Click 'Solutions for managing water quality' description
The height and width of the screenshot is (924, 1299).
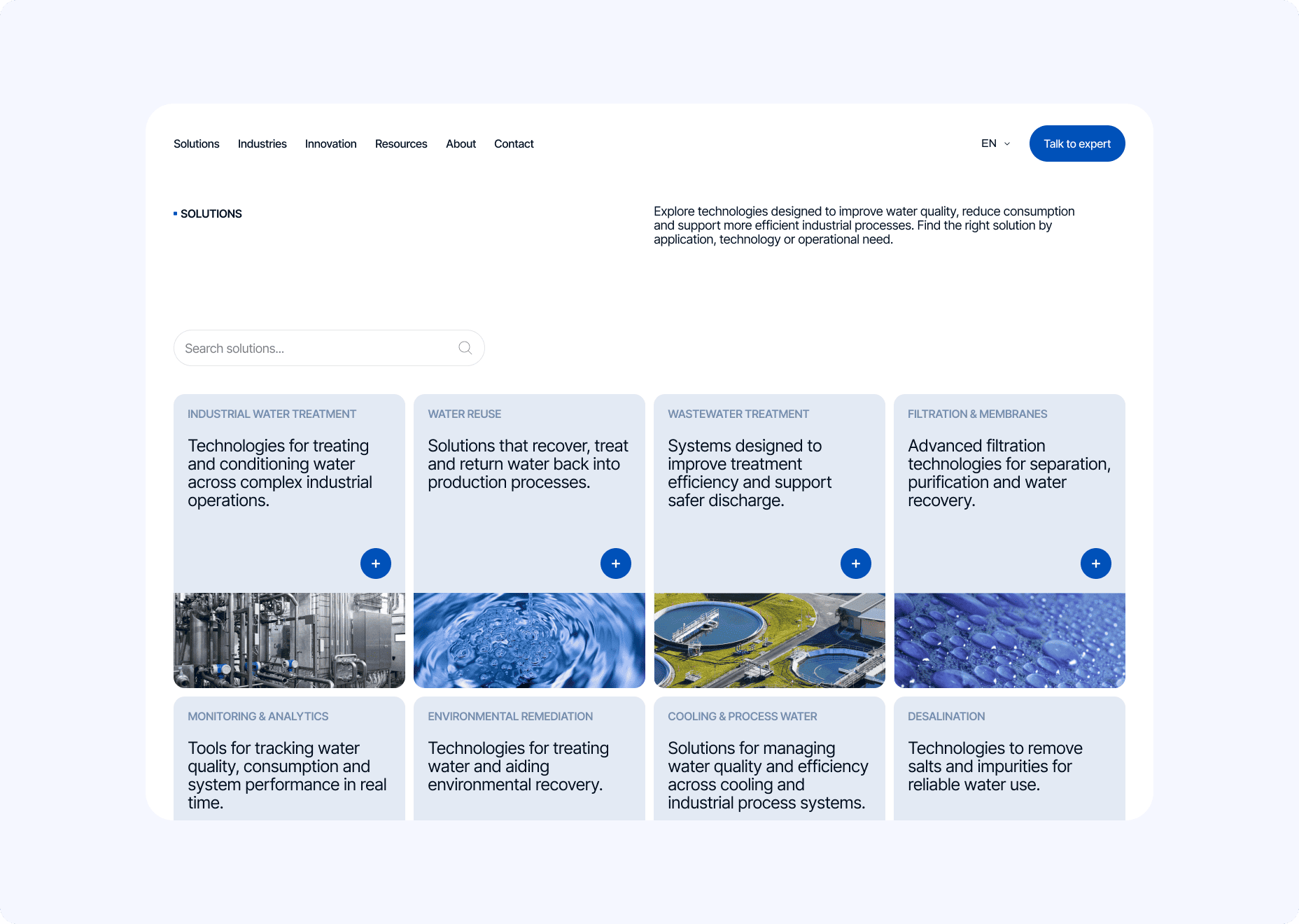coord(768,776)
